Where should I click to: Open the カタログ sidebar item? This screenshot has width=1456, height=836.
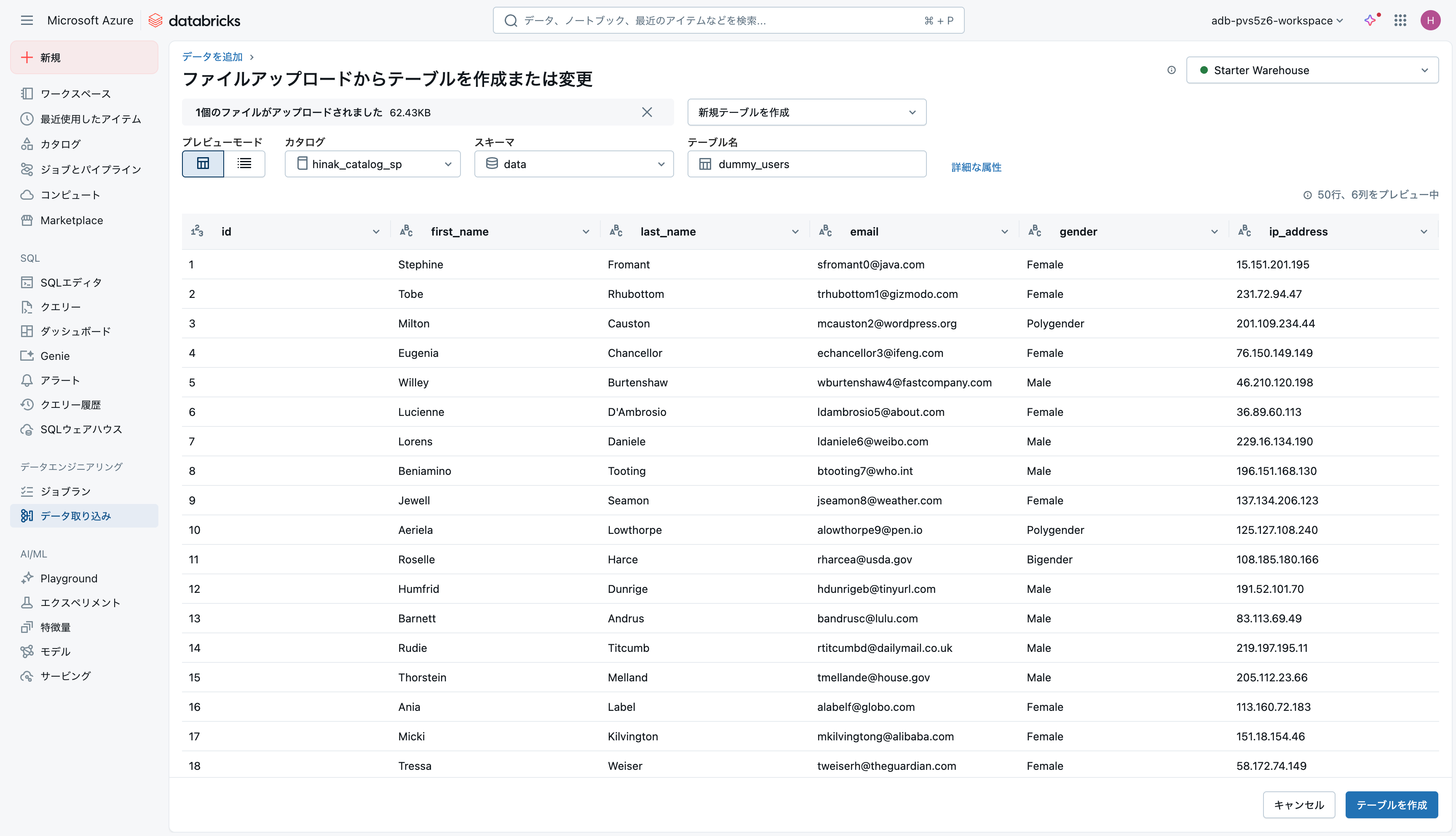(60, 144)
